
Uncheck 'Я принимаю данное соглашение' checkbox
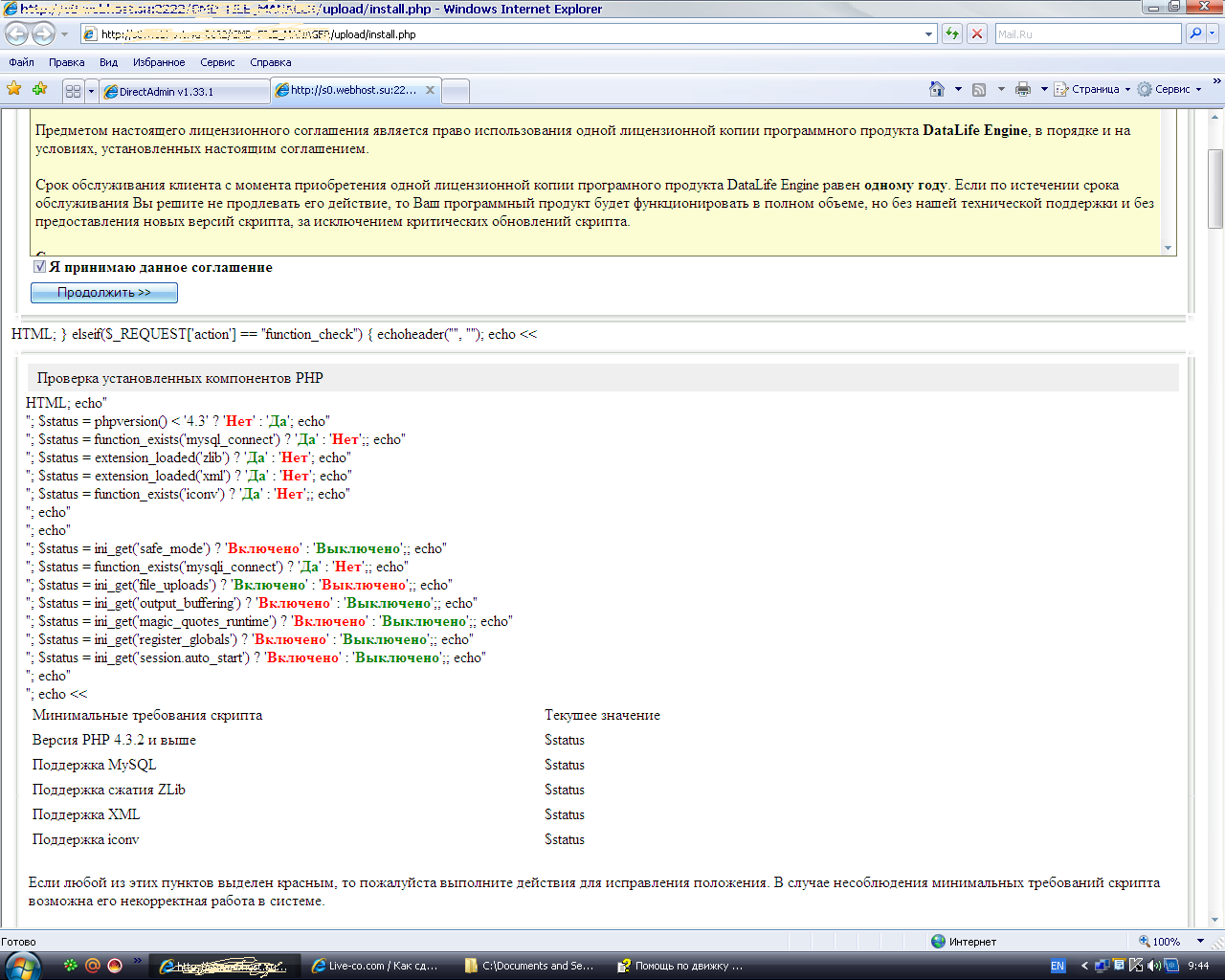coord(40,267)
